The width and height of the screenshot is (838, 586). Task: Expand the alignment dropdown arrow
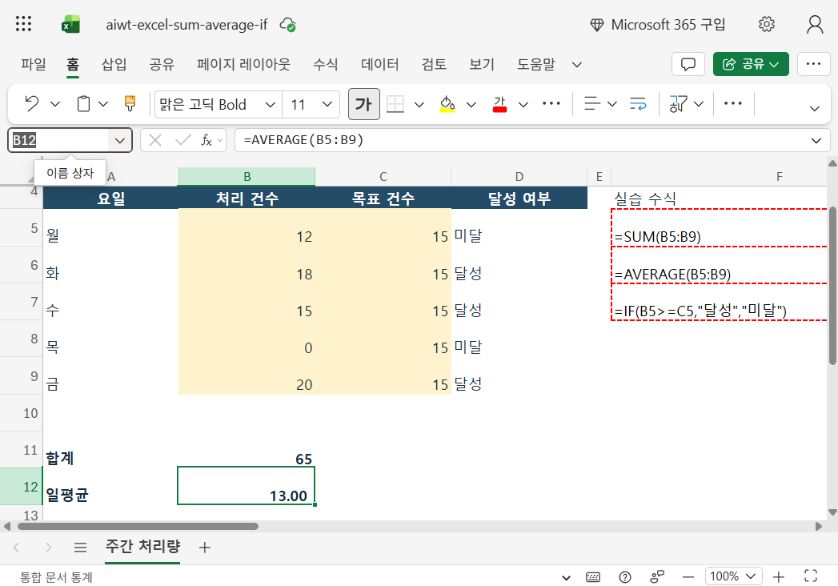[x=612, y=104]
